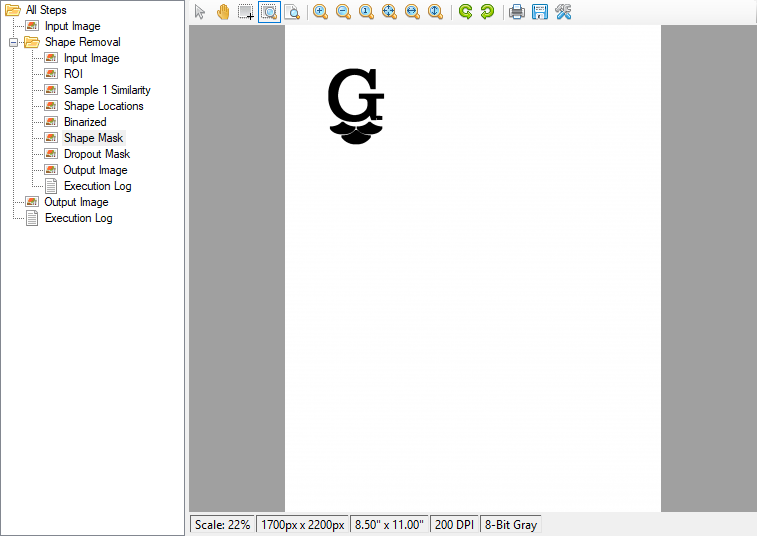Open the tools settings wrench icon
The image size is (757, 536).
click(x=563, y=12)
